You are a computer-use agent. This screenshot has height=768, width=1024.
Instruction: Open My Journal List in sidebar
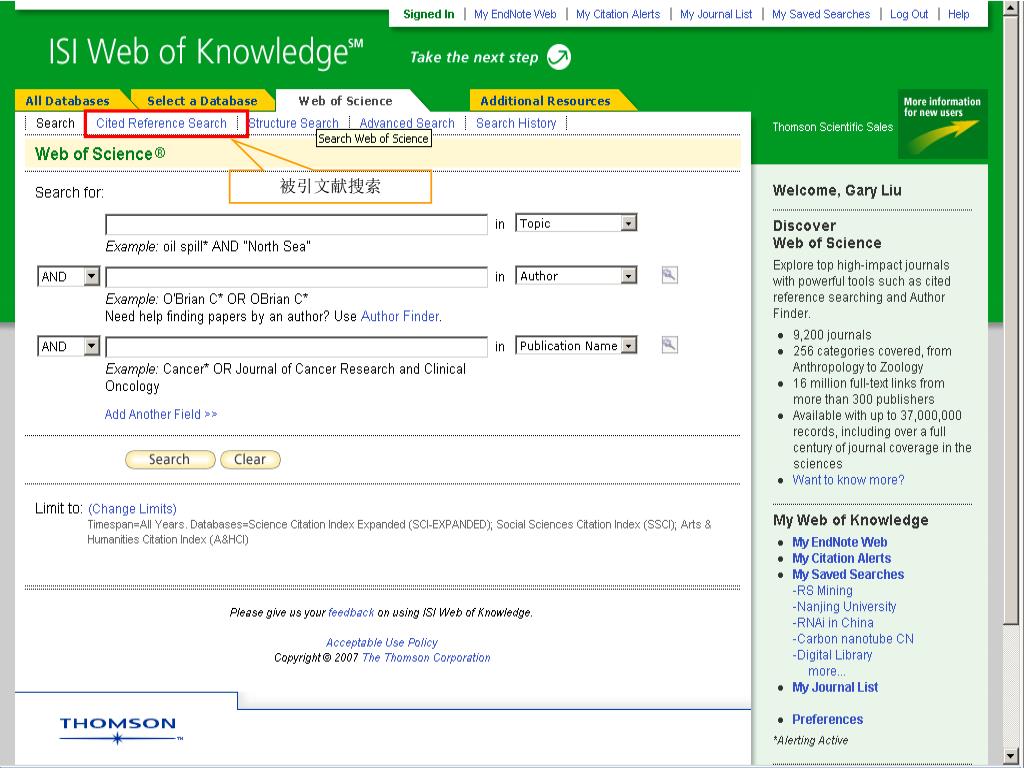[x=835, y=687]
